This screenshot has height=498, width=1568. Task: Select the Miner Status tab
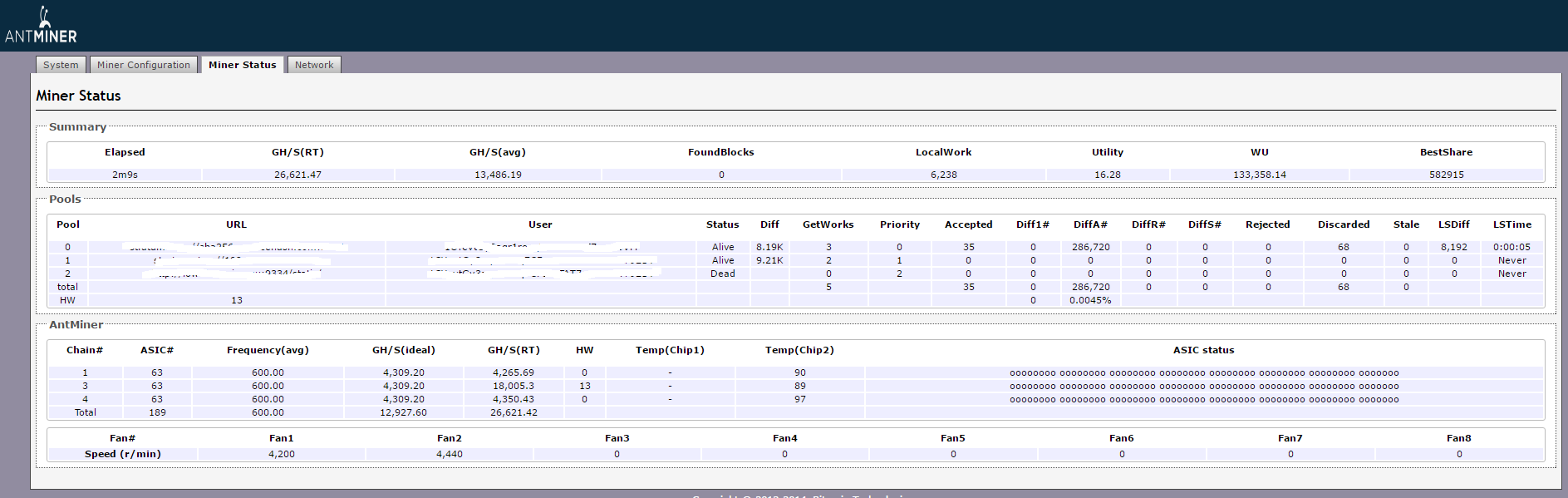point(243,65)
